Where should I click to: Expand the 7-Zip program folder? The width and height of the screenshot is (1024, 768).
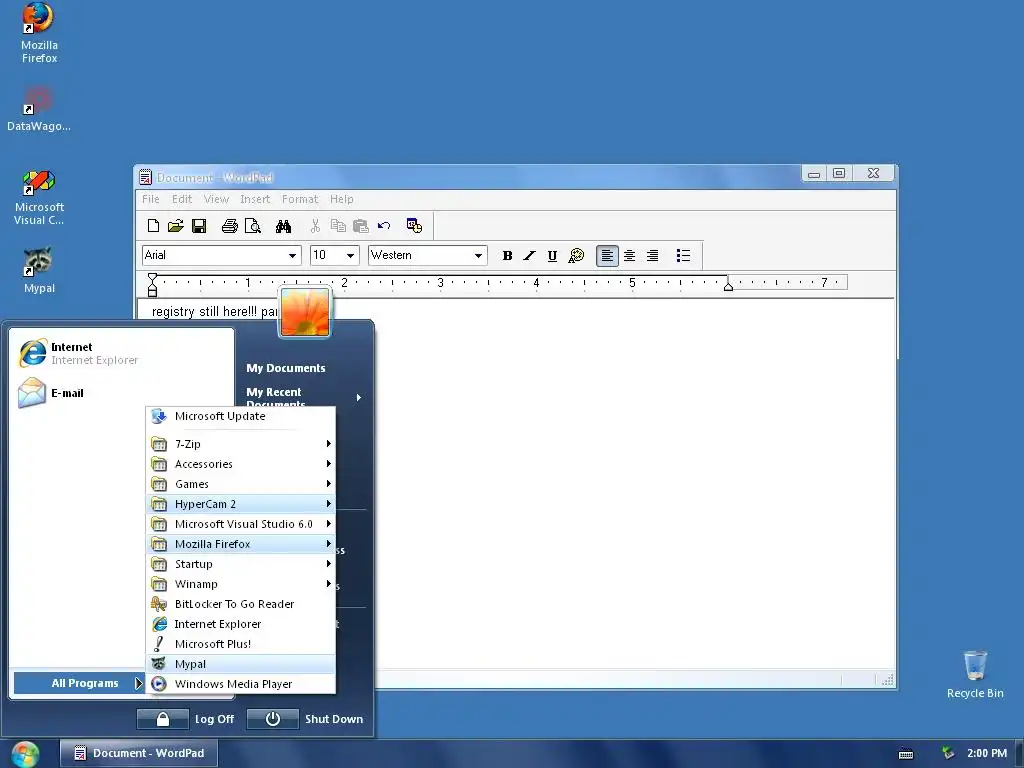click(241, 444)
